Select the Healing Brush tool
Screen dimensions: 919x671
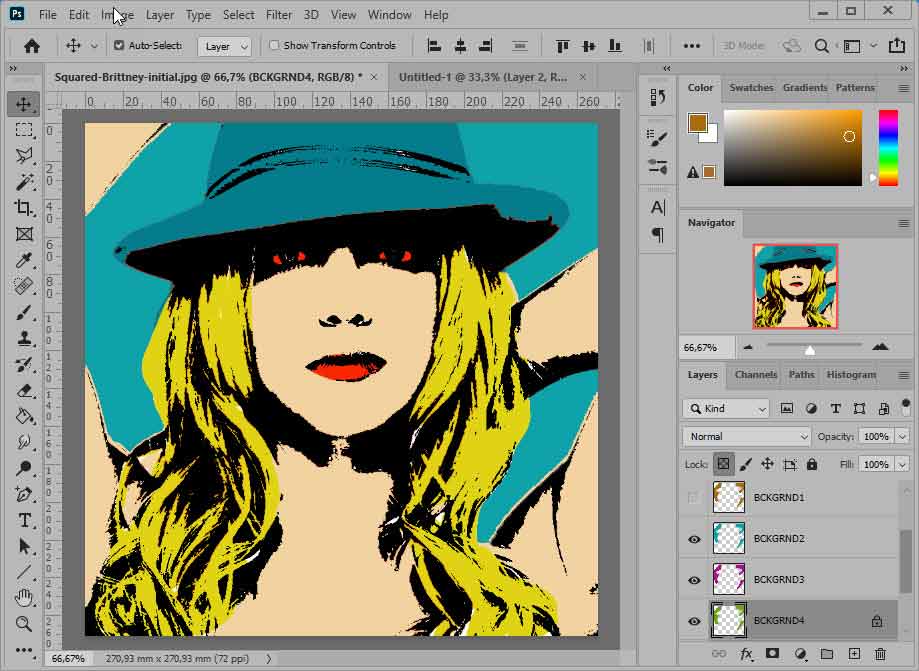(x=24, y=287)
